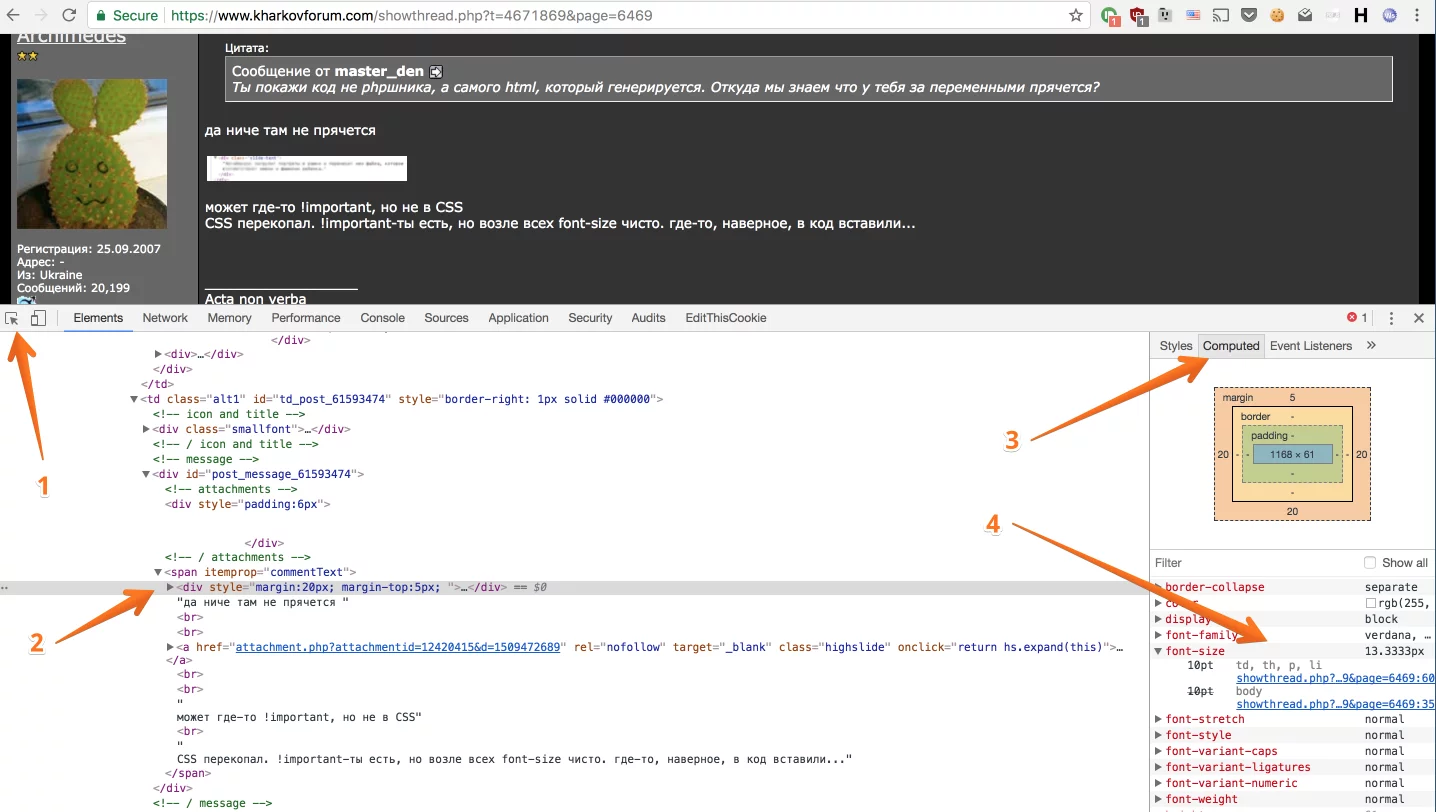This screenshot has height=812, width=1436.
Task: Click the Chromecast cast icon in toolbar
Action: [1221, 15]
